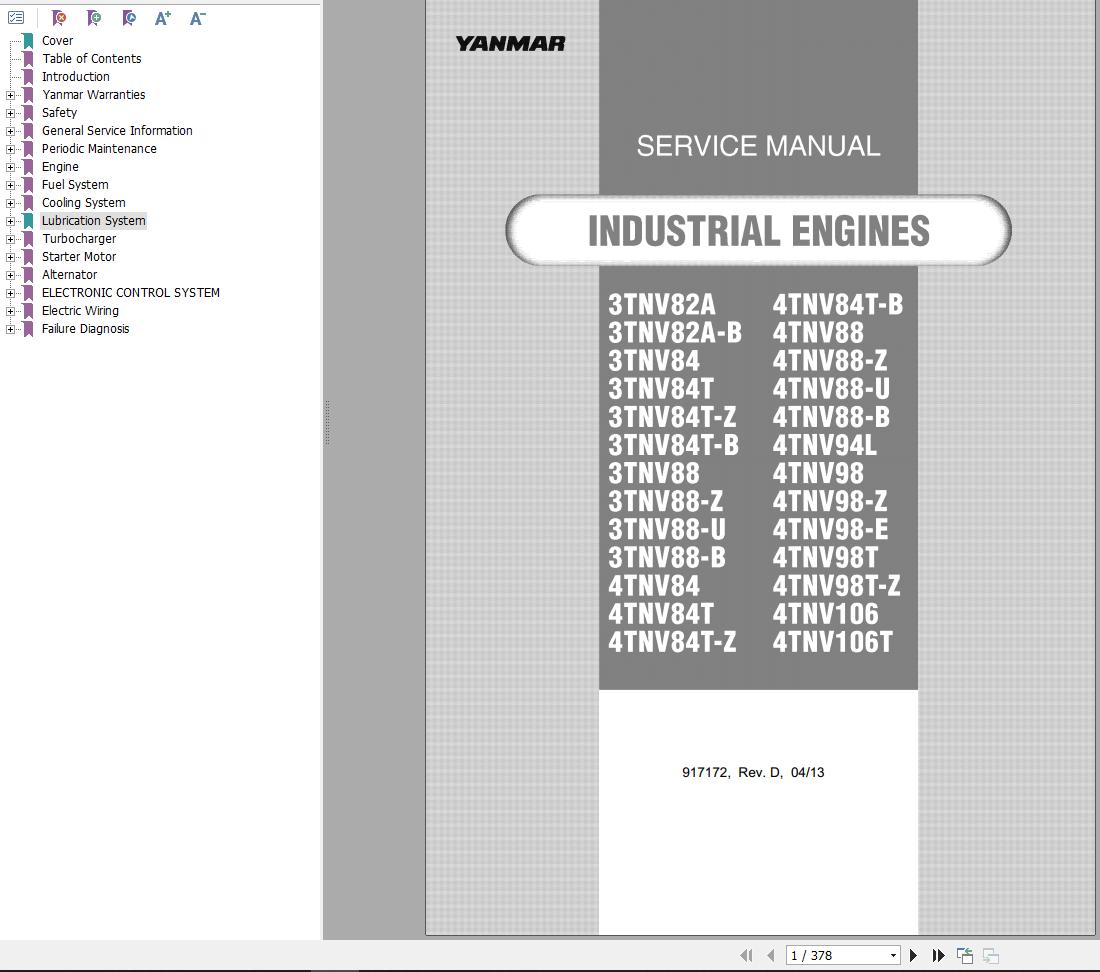Click the greyed-out next view icon

pyautogui.click(x=991, y=955)
